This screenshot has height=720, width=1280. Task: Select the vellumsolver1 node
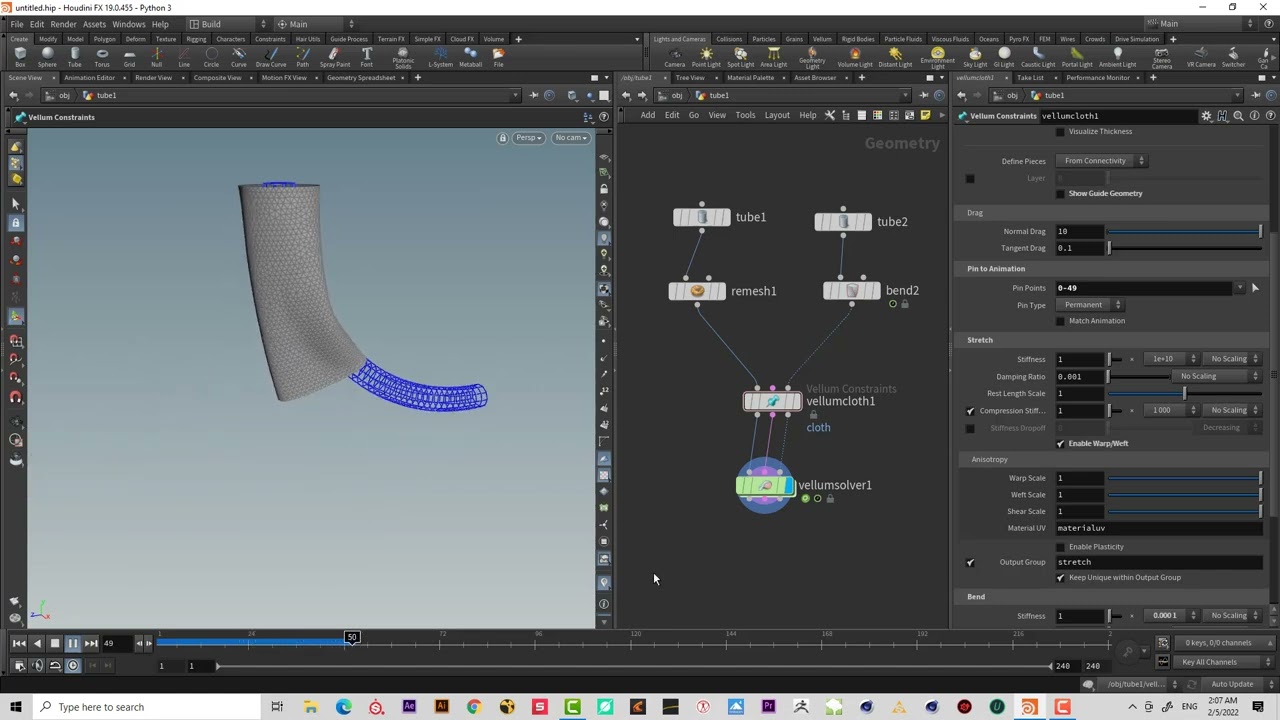(x=765, y=486)
